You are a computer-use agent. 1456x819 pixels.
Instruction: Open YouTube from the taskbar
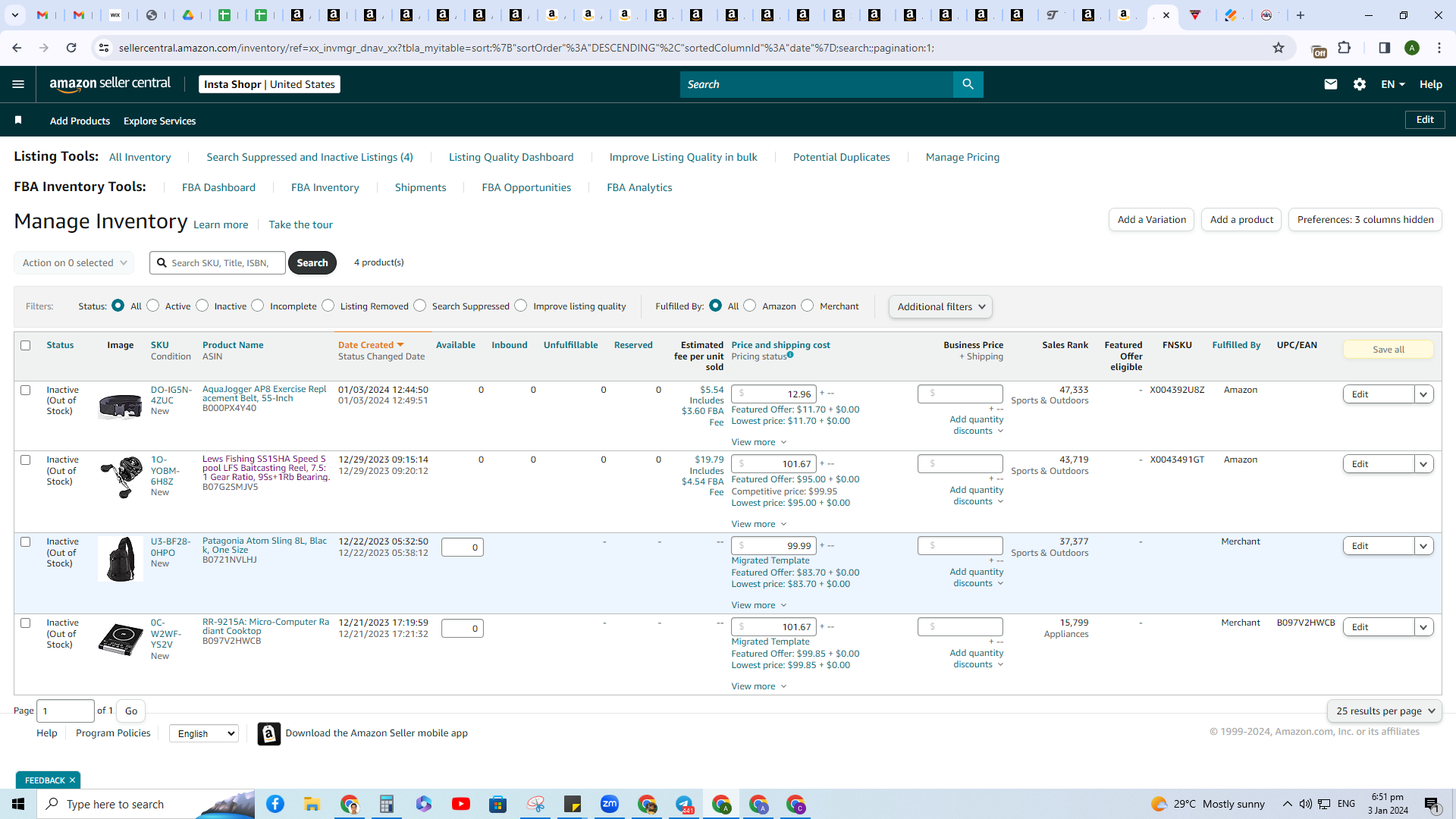coord(460,804)
